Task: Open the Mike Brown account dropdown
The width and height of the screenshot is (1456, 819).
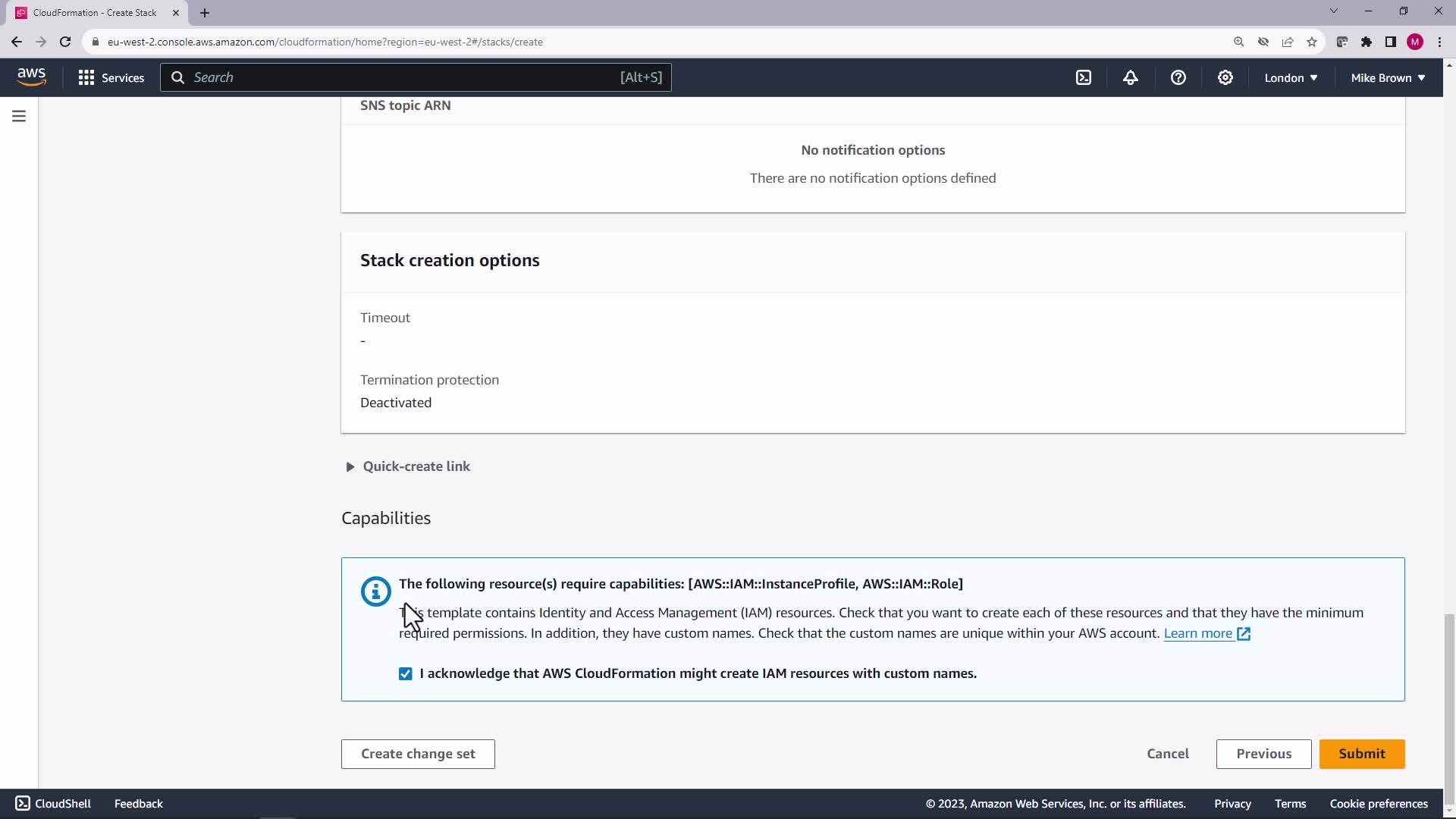Action: click(1388, 77)
